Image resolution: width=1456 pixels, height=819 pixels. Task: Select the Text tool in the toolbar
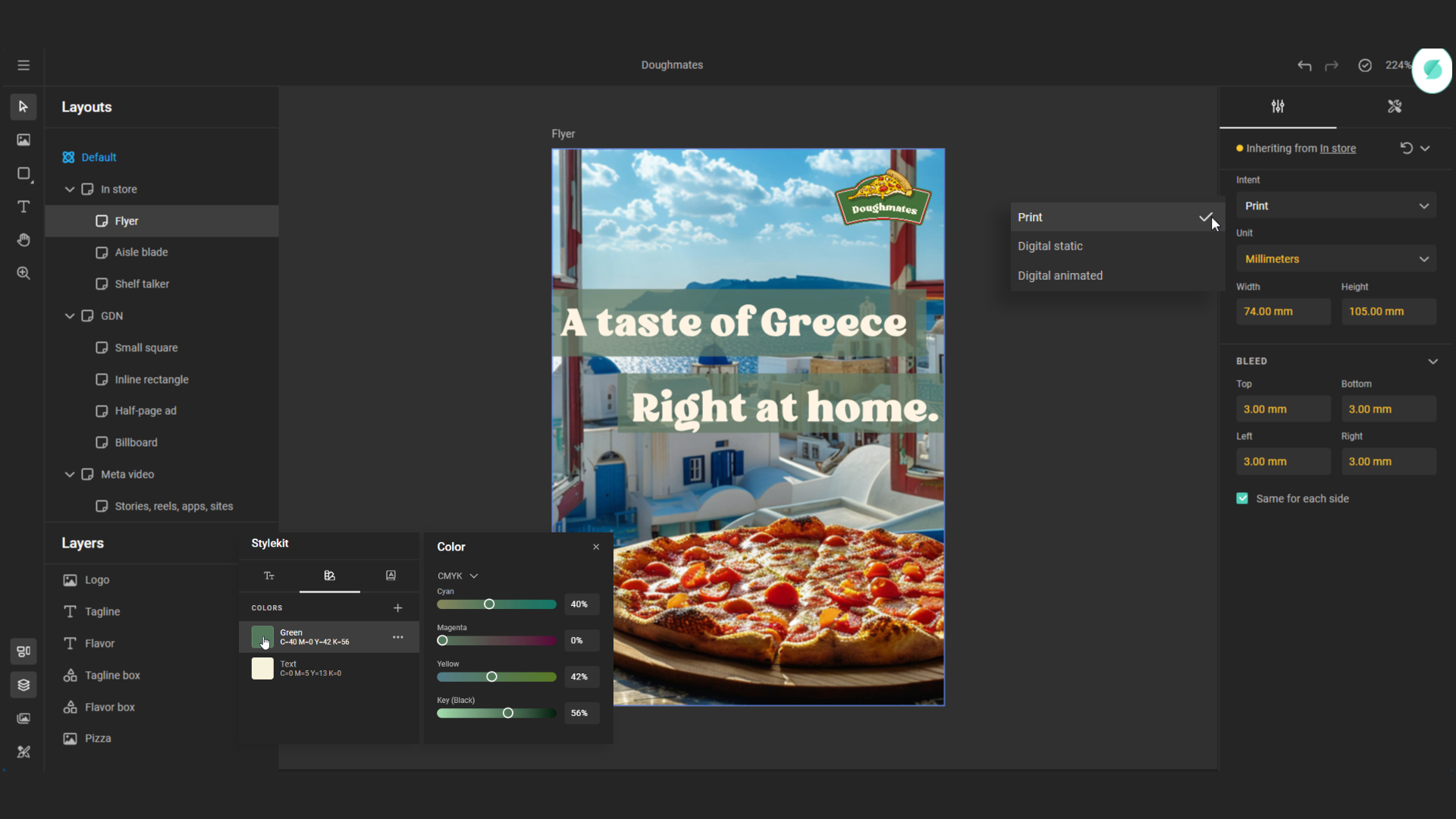(x=24, y=206)
